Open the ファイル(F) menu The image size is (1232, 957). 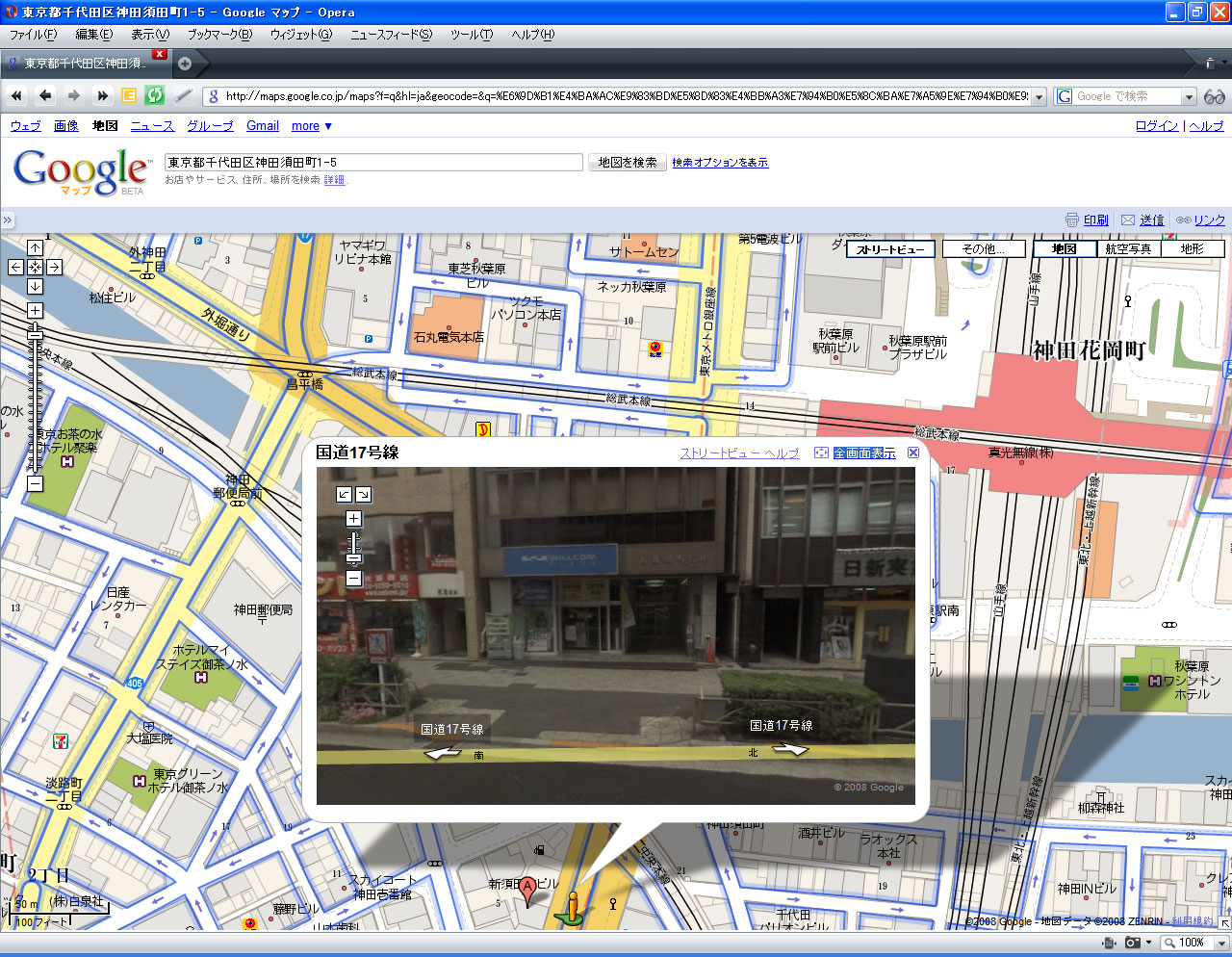(x=33, y=35)
